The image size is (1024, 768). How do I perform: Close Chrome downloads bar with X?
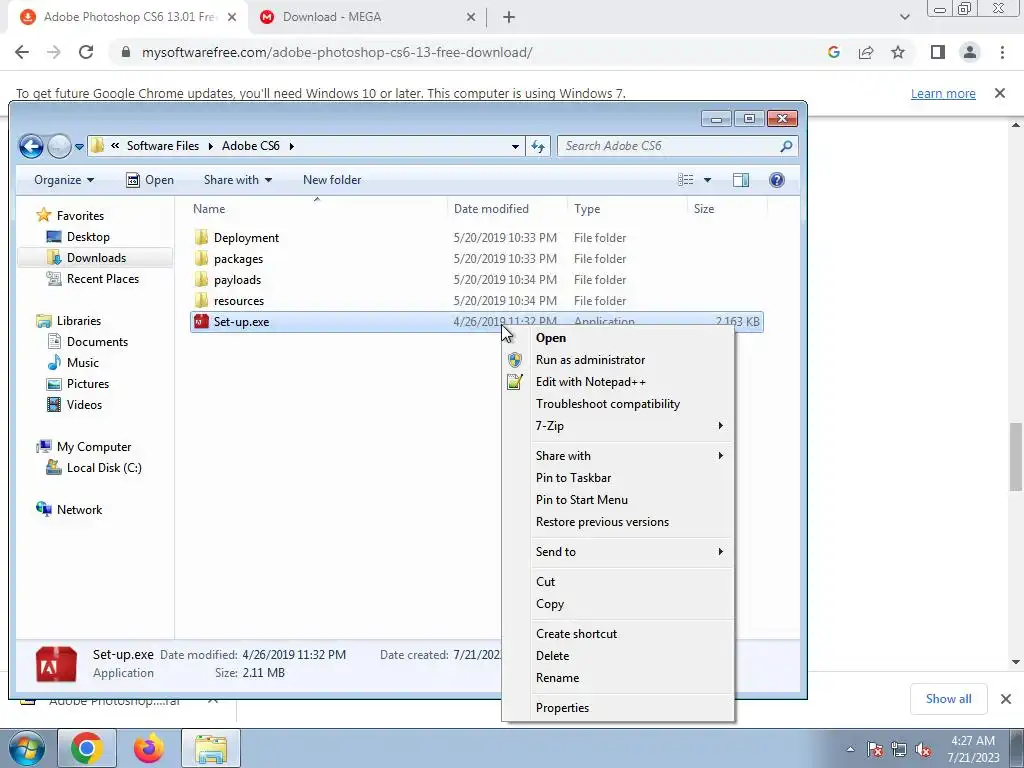(x=1006, y=699)
